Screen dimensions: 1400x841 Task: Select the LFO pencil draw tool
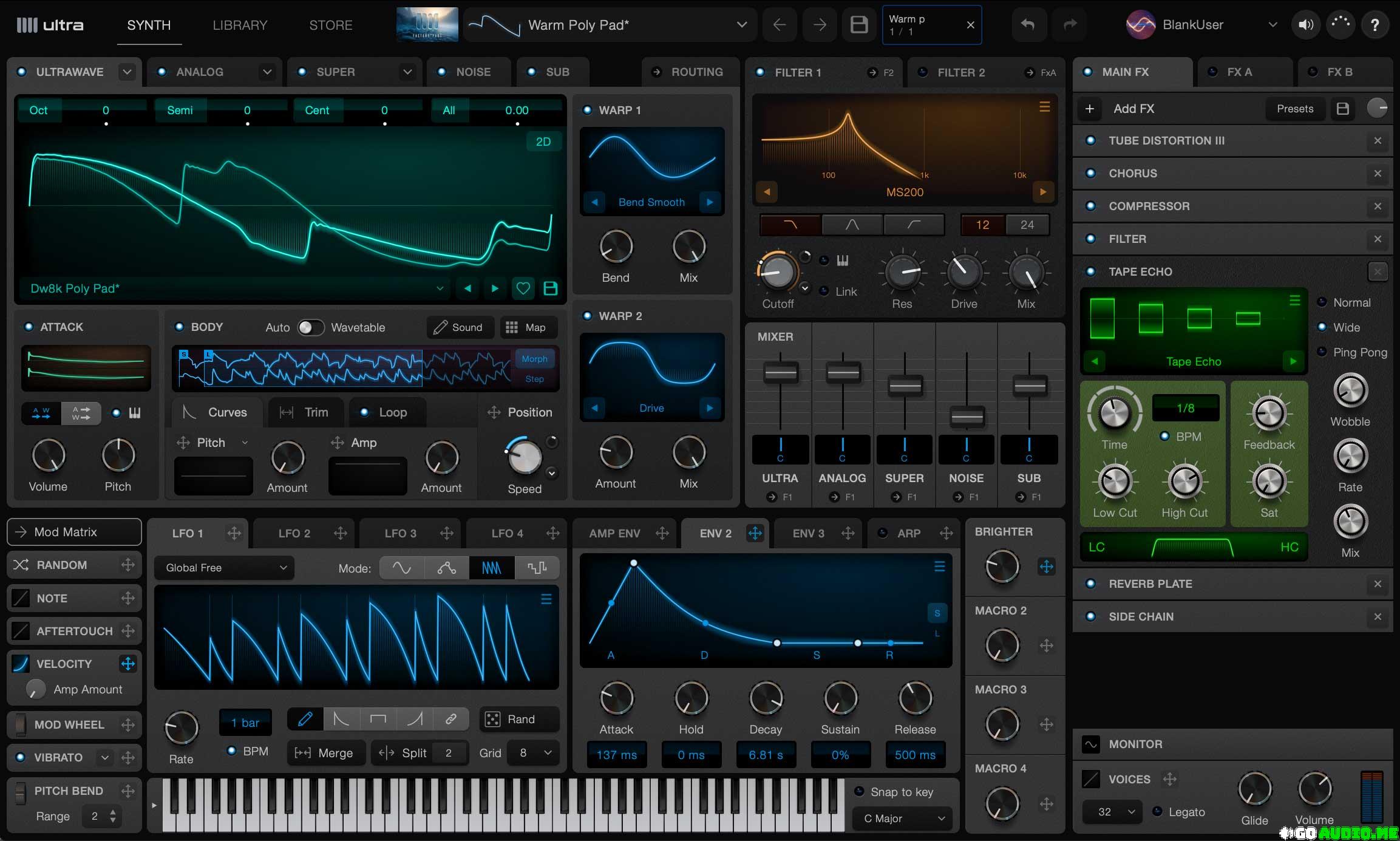pos(305,719)
